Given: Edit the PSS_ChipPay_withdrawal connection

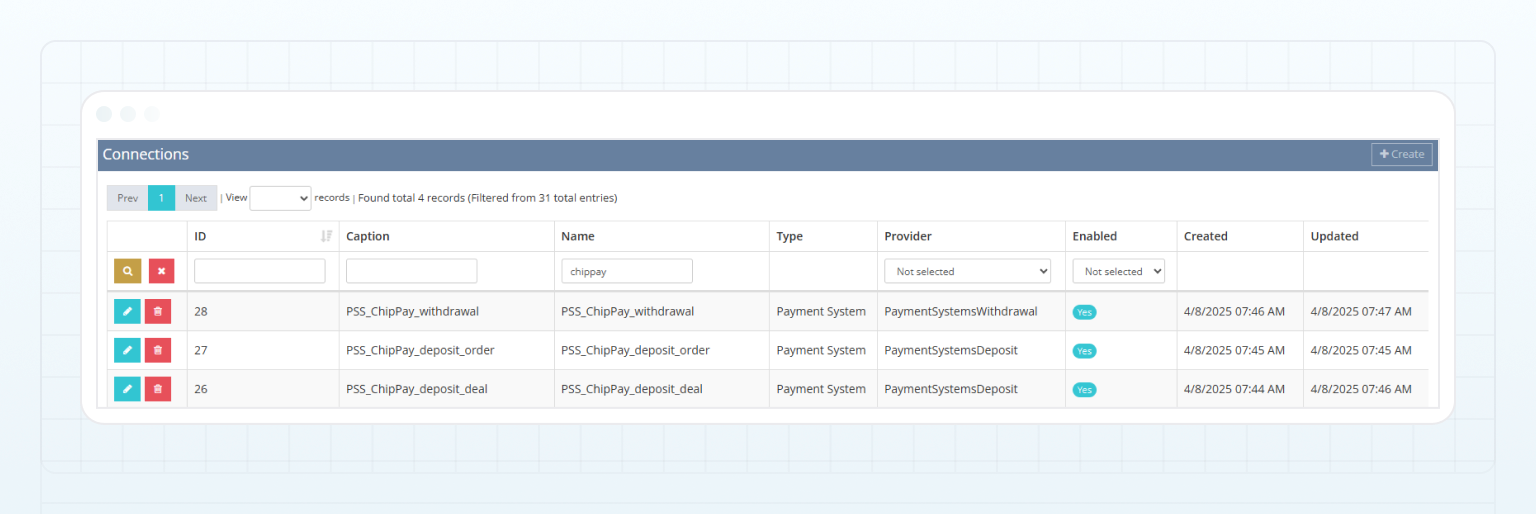Looking at the screenshot, I should [x=127, y=312].
